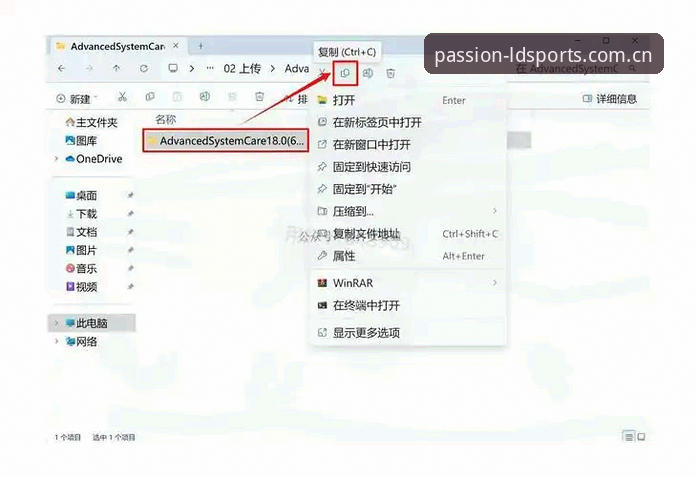Expand arrow beside WinRAR entry

tap(494, 283)
